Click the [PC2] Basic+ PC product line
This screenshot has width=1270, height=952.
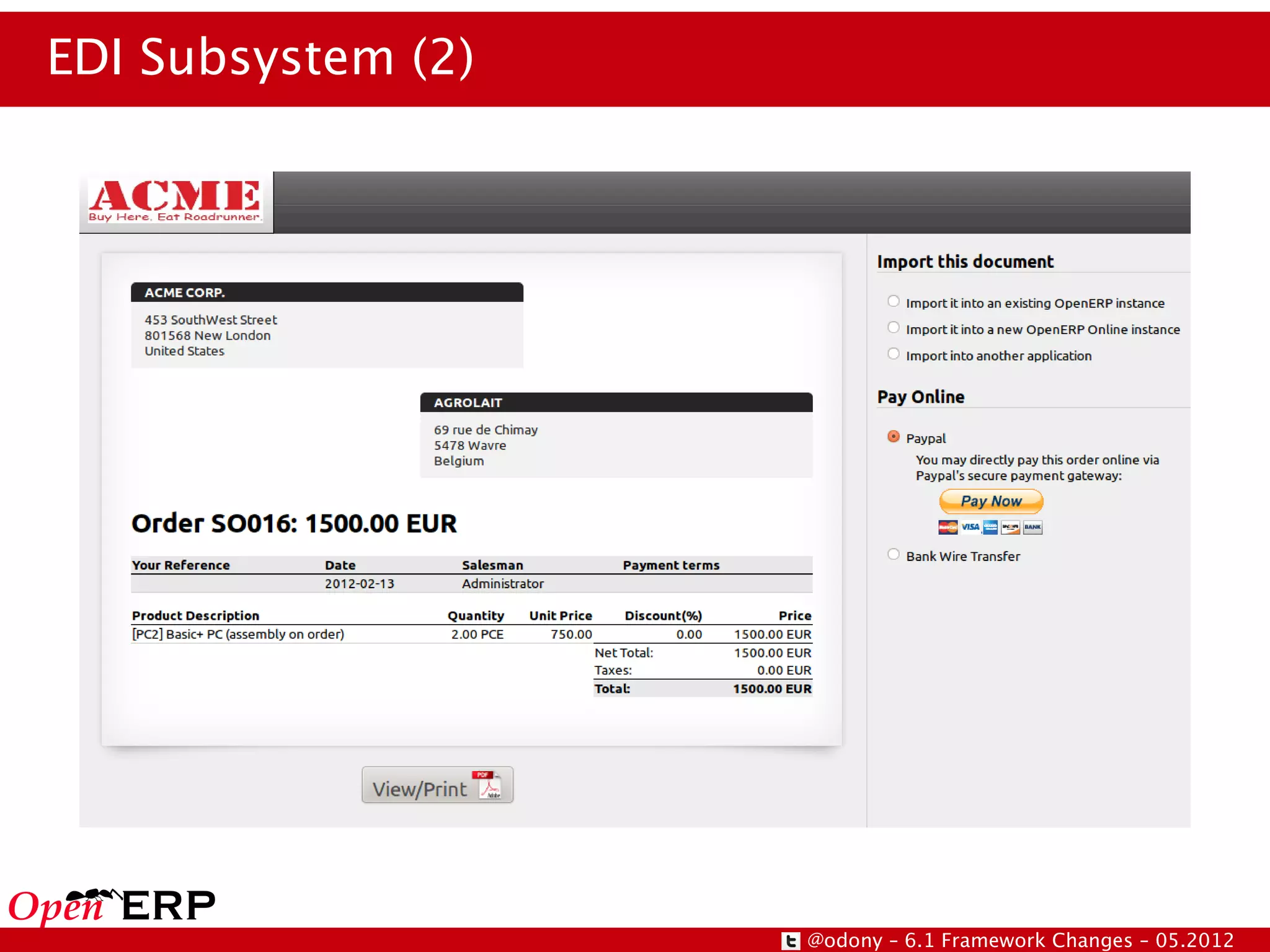(x=238, y=634)
